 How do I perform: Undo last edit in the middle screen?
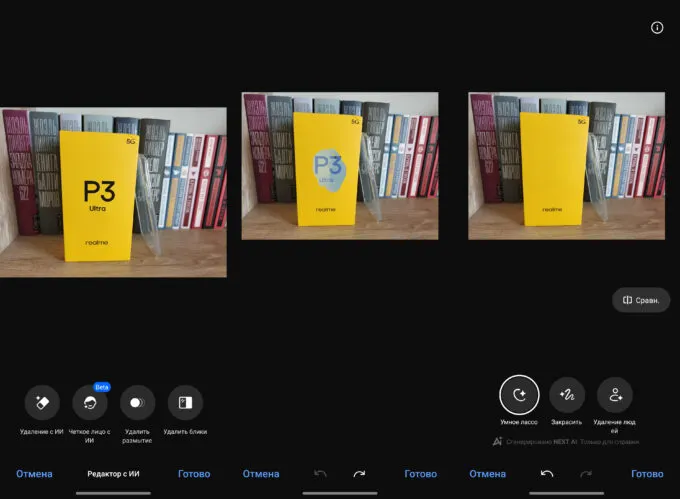point(320,474)
